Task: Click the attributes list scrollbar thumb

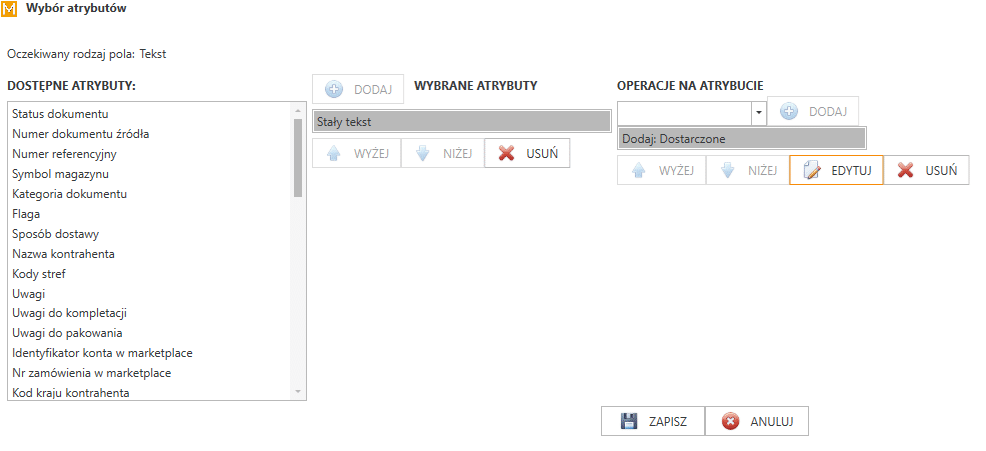Action: [298, 158]
